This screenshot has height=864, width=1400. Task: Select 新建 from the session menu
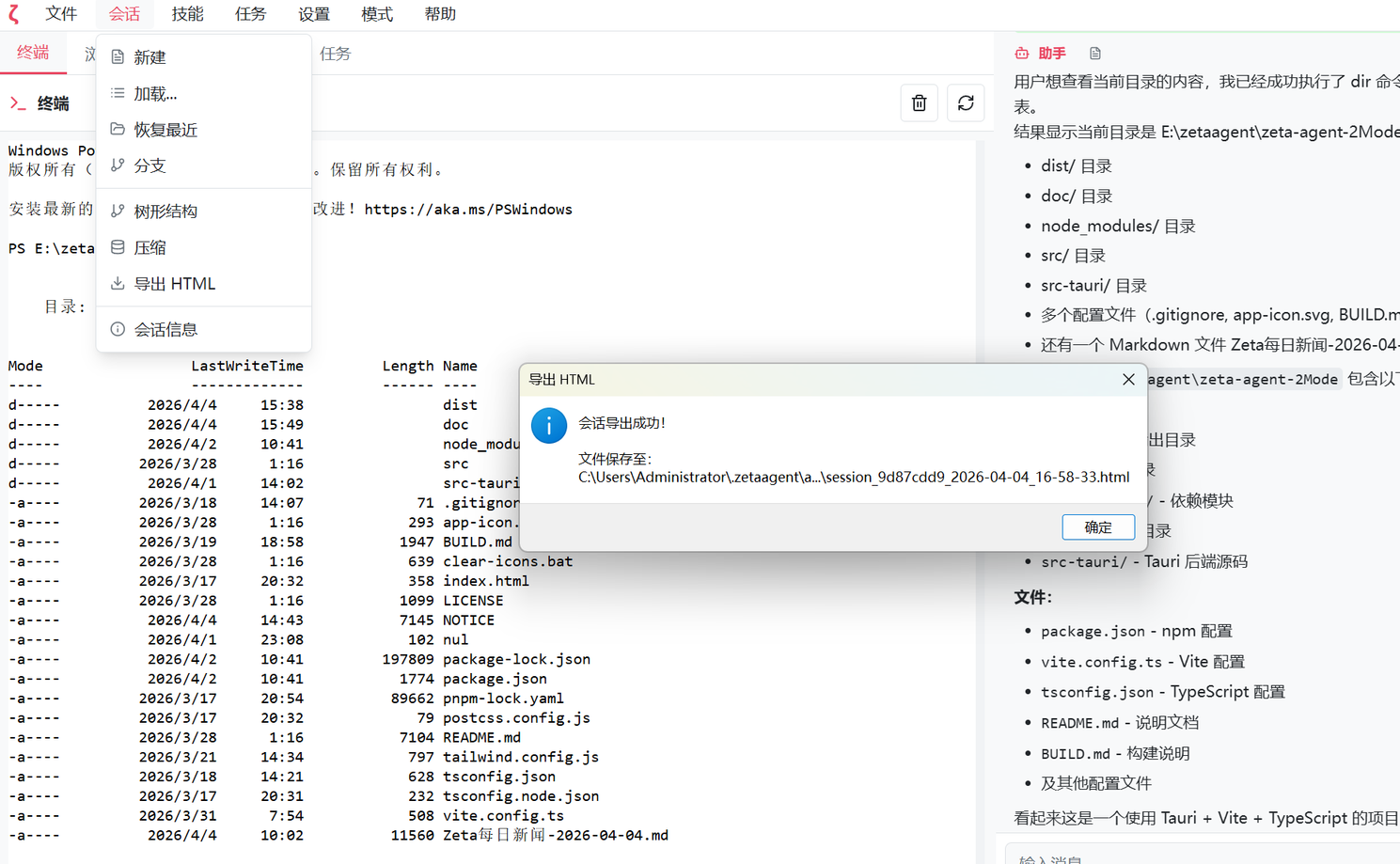click(149, 56)
